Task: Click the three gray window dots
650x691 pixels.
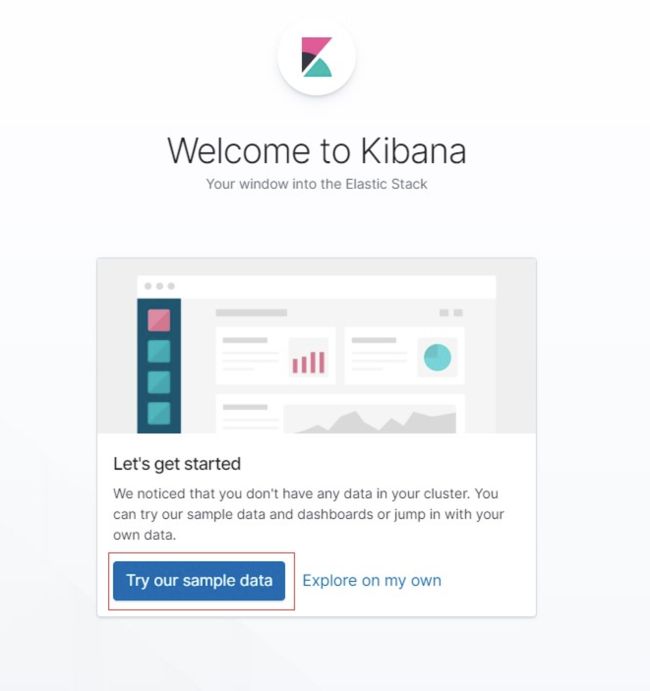Action: (160, 286)
